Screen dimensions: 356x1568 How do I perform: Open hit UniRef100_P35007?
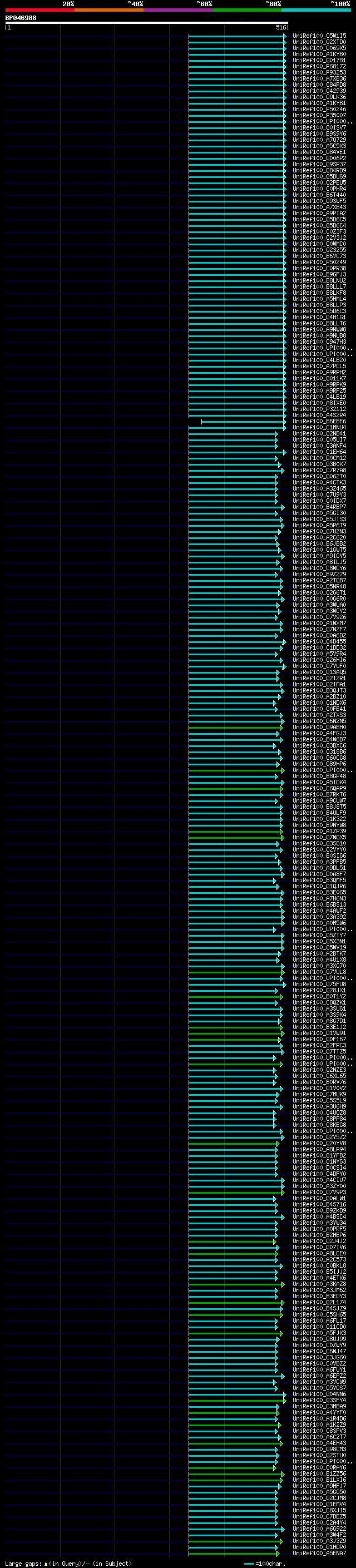(319, 116)
